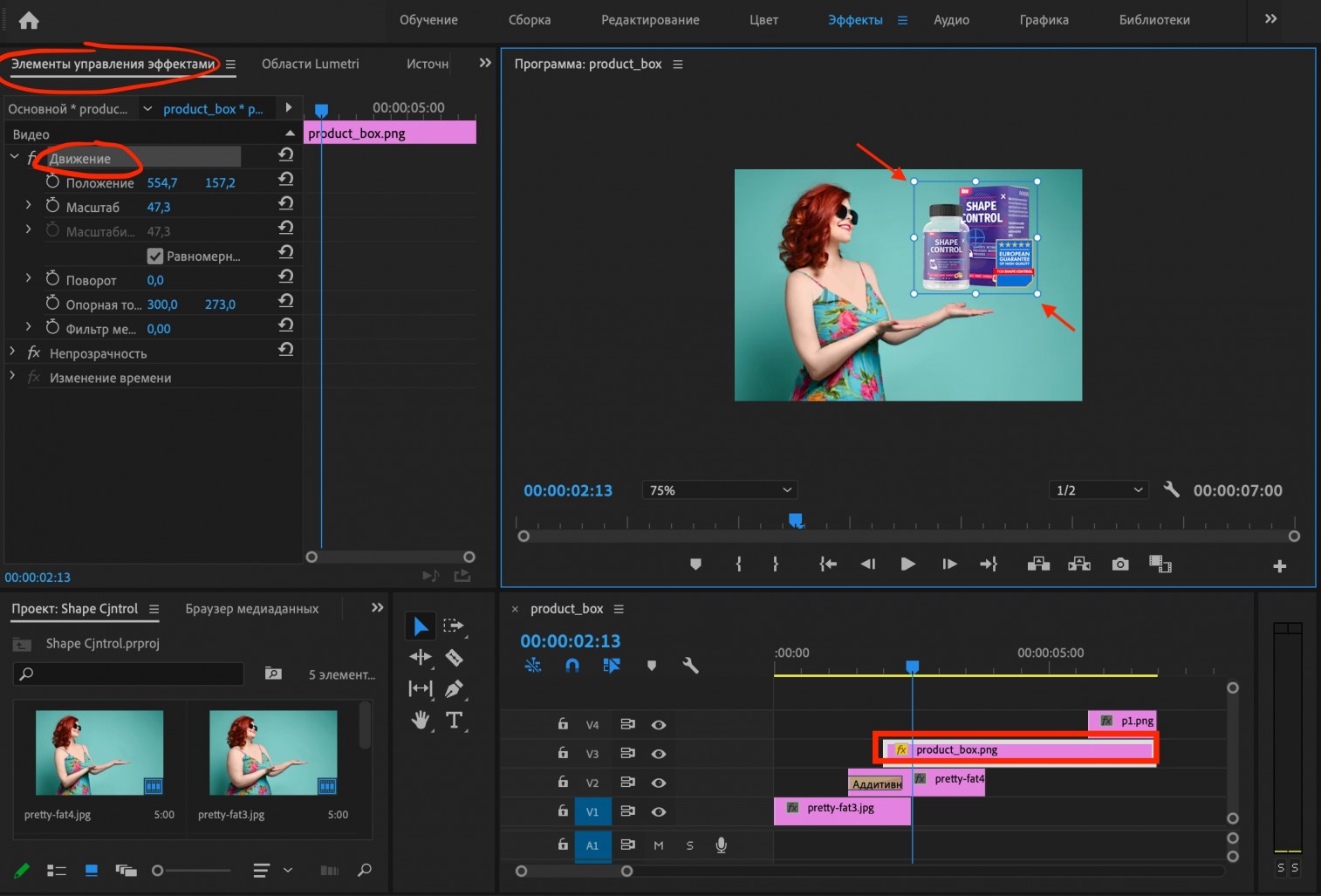Reset Position parameter
Image resolution: width=1321 pixels, height=896 pixels.
point(285,179)
